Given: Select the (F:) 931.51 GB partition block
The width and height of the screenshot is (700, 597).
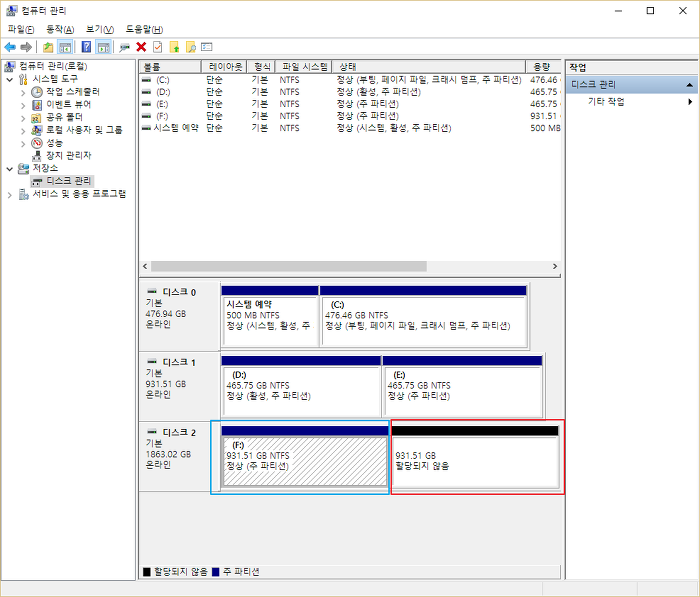Looking at the screenshot, I should [305, 457].
